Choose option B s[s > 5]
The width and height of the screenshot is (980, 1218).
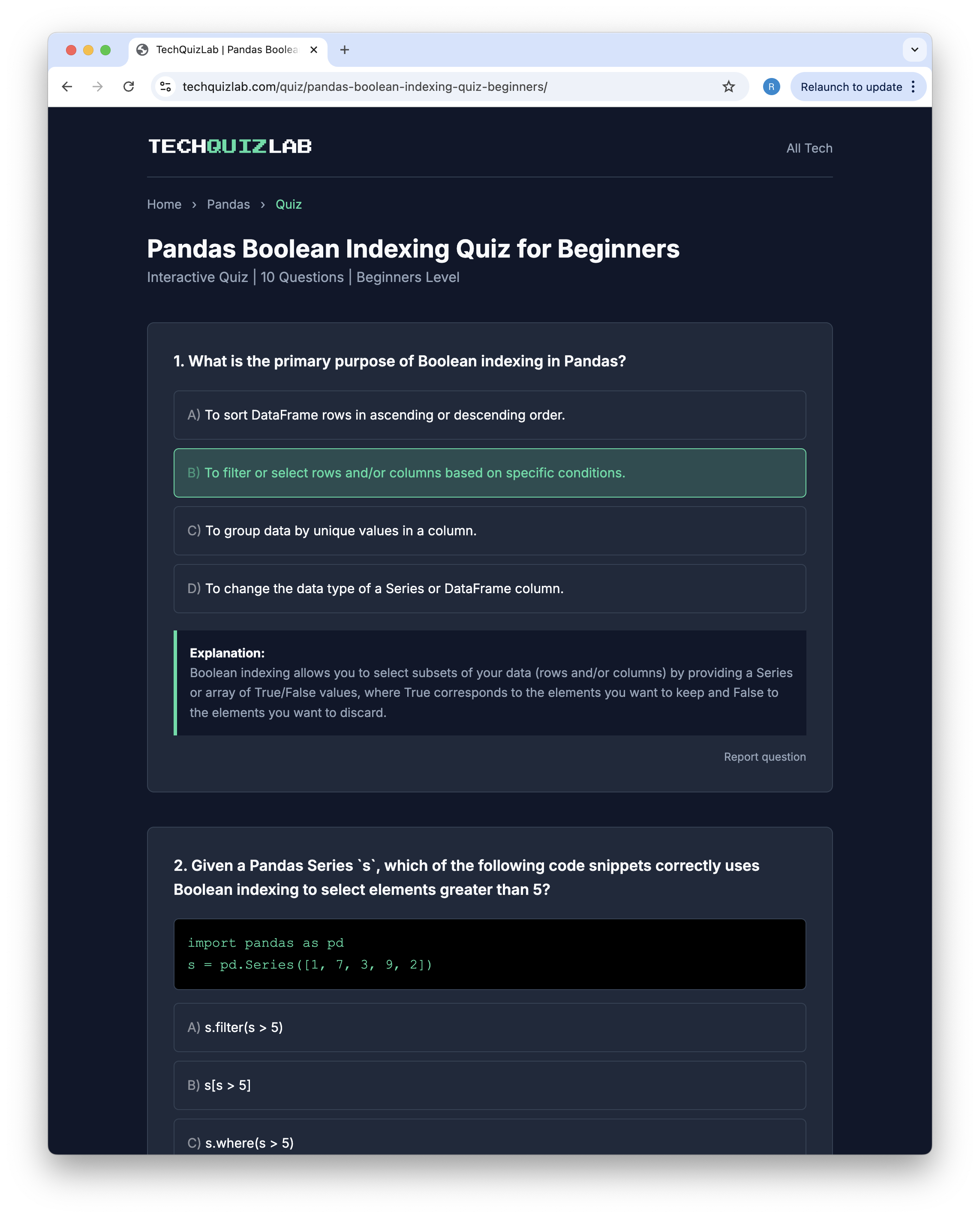point(490,1085)
